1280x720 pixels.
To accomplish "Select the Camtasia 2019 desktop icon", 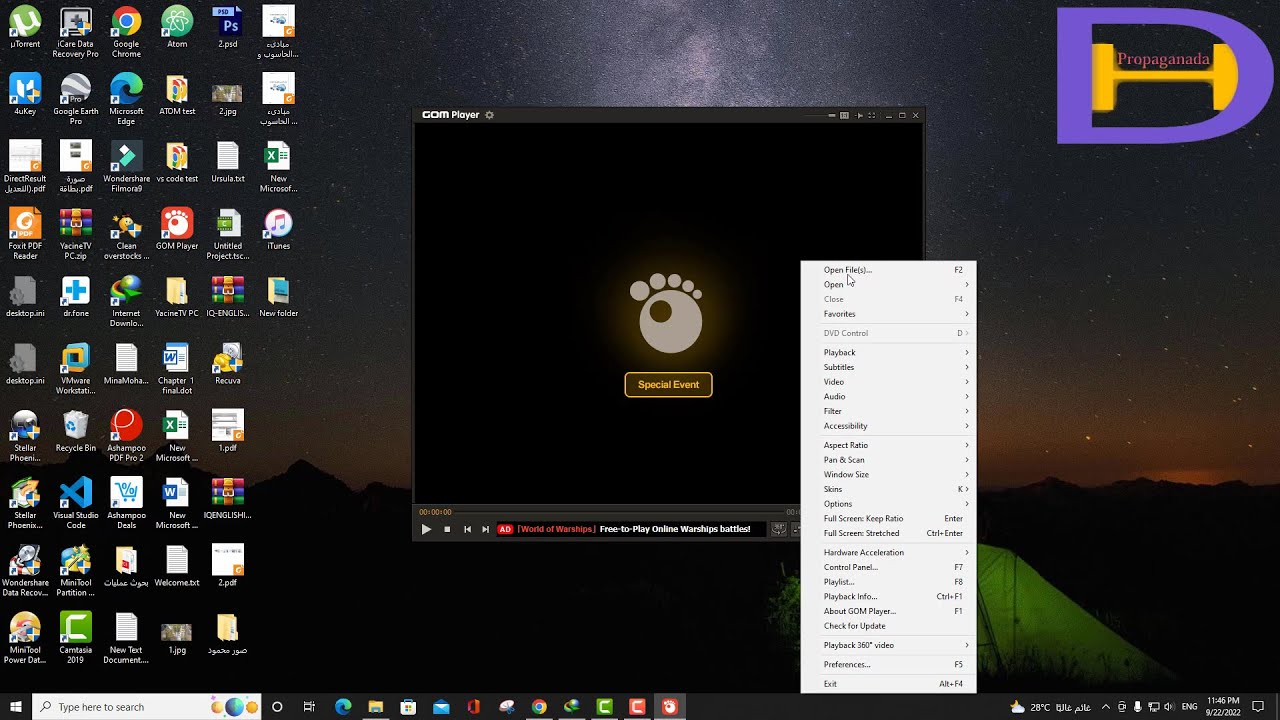I will tap(75, 638).
